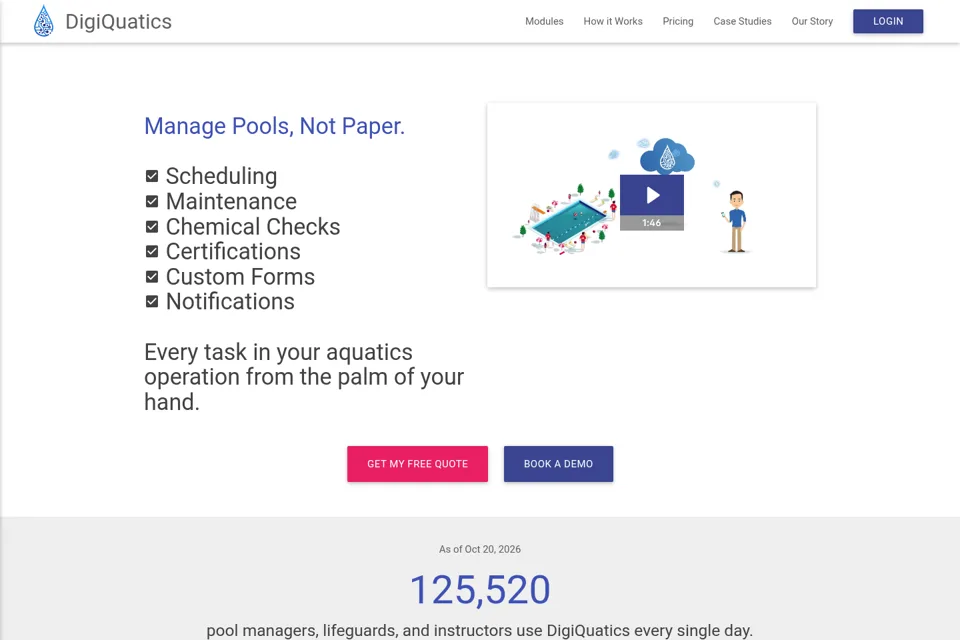This screenshot has height=640, width=960.
Task: Click the "Custom Forms" list text
Action: [240, 277]
